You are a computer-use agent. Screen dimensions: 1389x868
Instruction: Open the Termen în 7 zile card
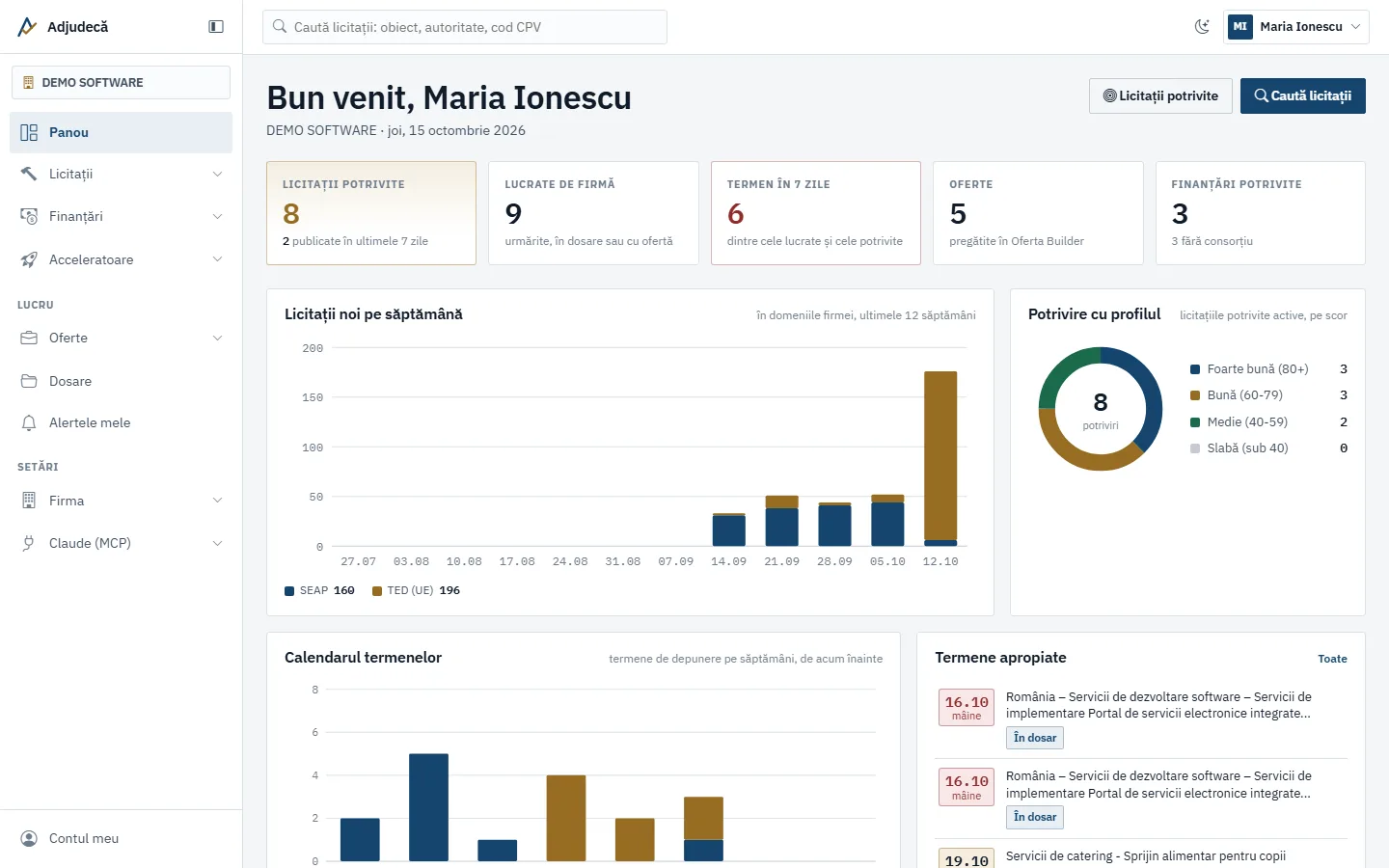[x=816, y=213]
